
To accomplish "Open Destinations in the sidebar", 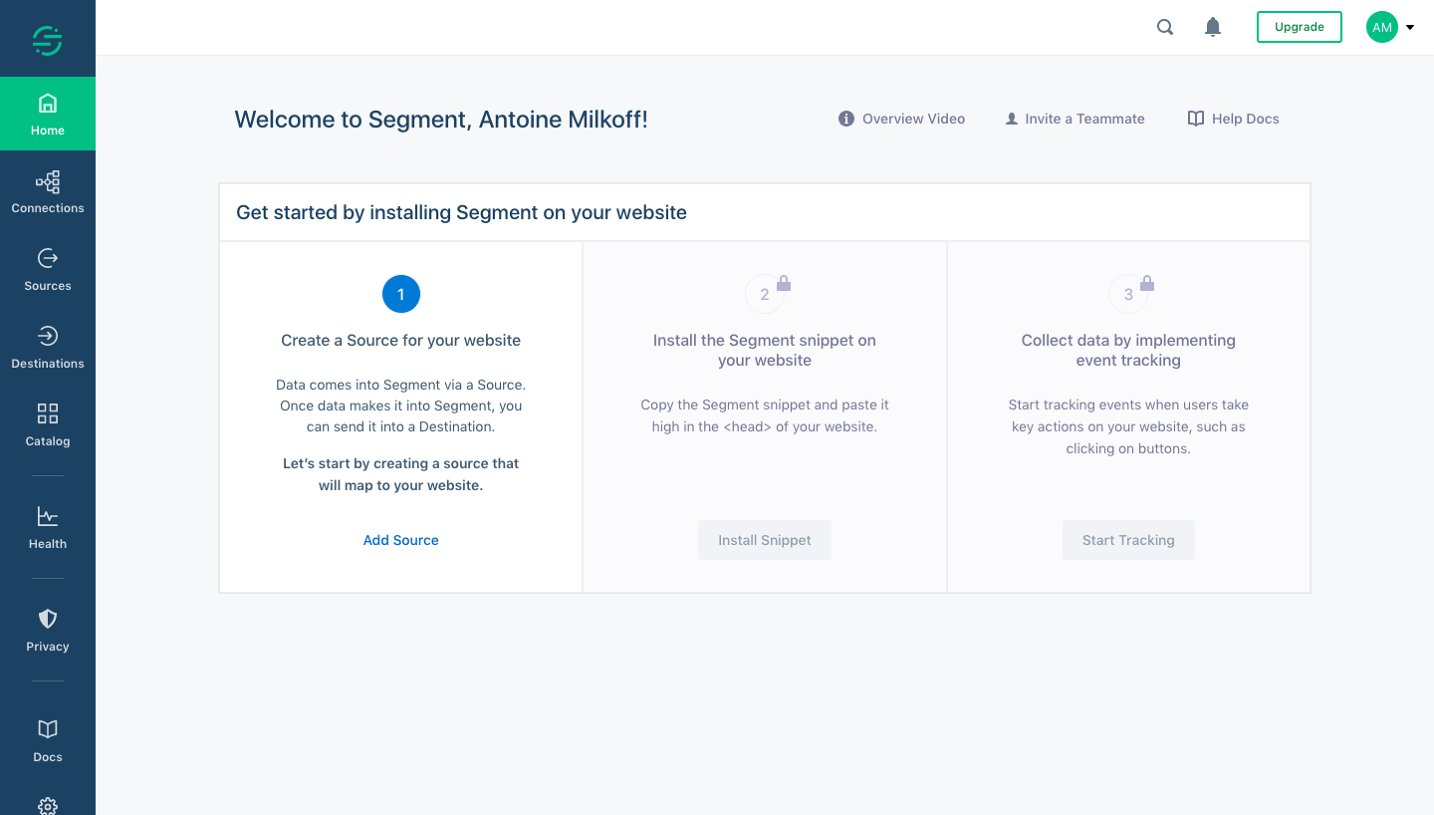I will 47,348.
